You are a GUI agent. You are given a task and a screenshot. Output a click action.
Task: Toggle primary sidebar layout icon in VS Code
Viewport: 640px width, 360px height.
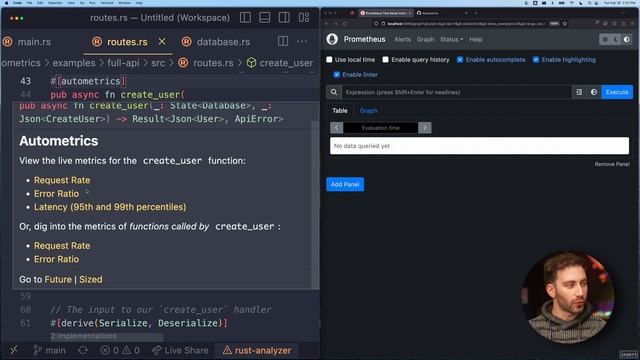[245, 18]
